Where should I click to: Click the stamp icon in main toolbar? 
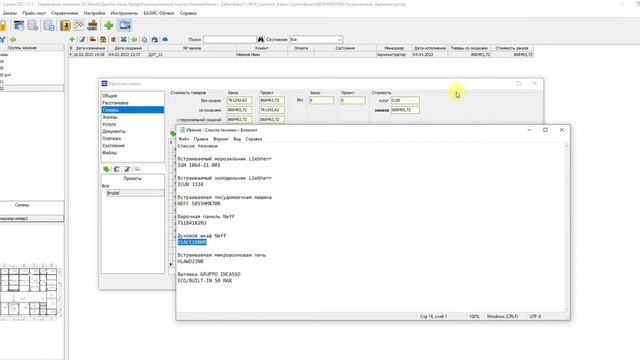(x=93, y=26)
